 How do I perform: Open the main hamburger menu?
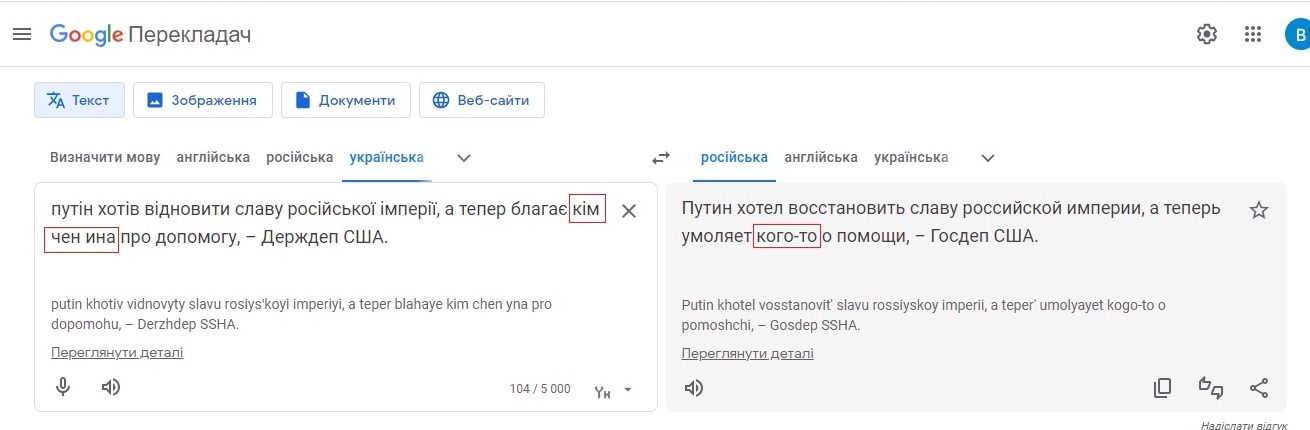pos(22,34)
